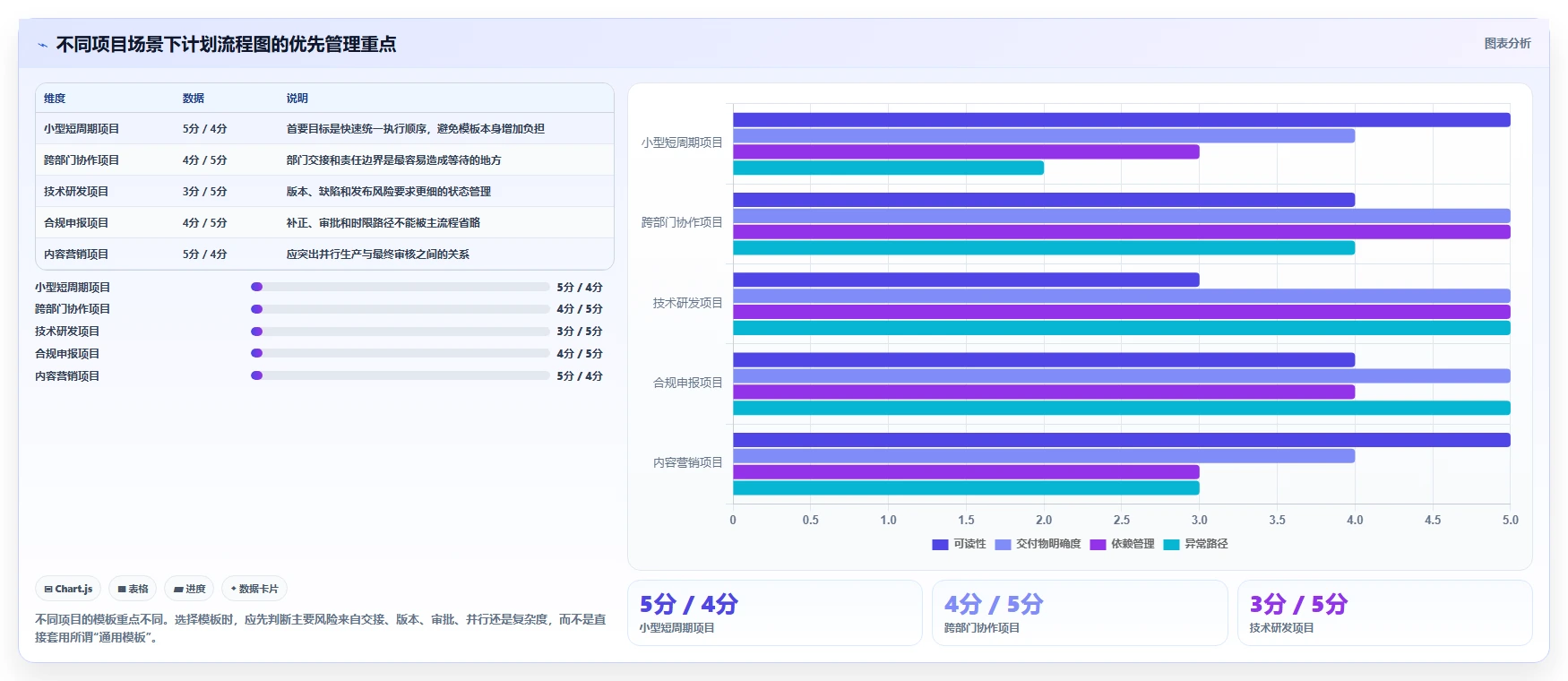Click the 可读性 bar for 小型短周期项目
The width and height of the screenshot is (1568, 681).
click(x=1122, y=120)
